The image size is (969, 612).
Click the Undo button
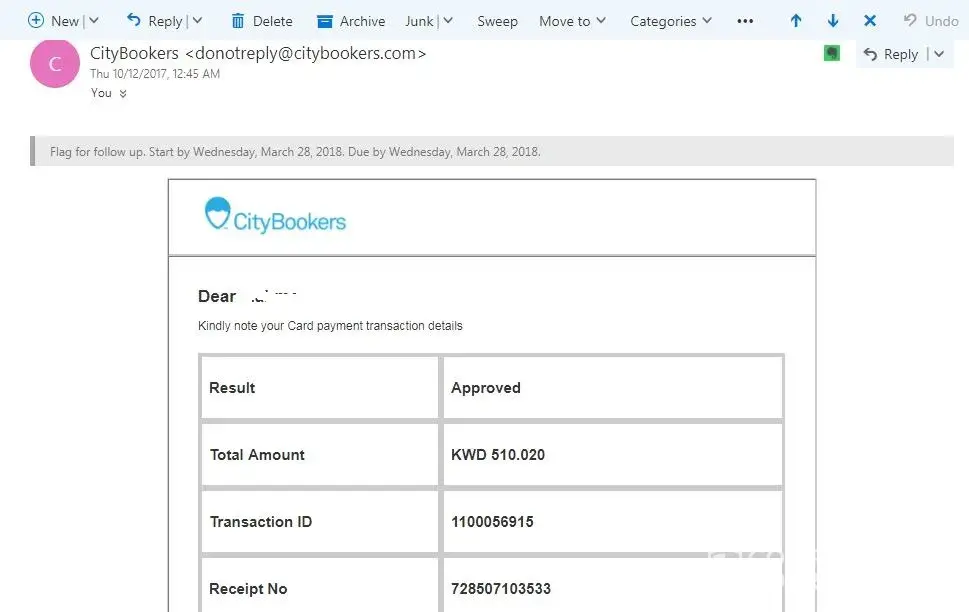[931, 21]
